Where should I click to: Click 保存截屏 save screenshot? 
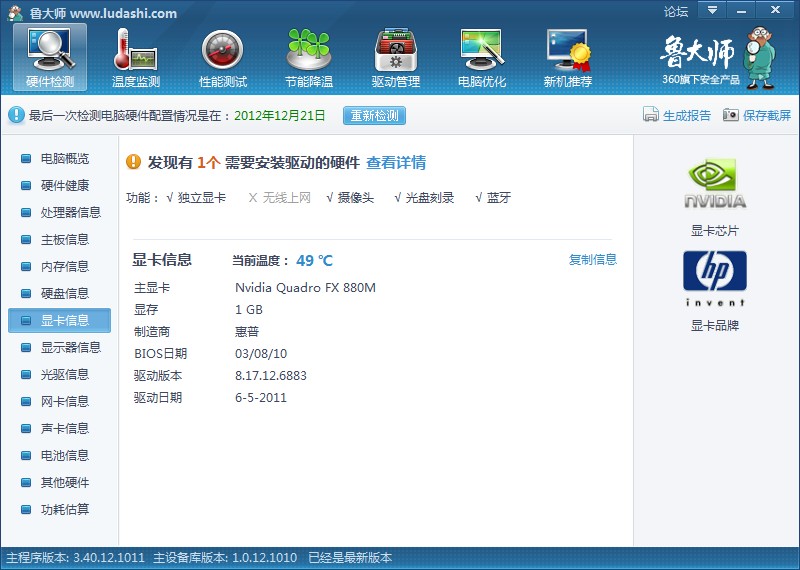tap(757, 115)
